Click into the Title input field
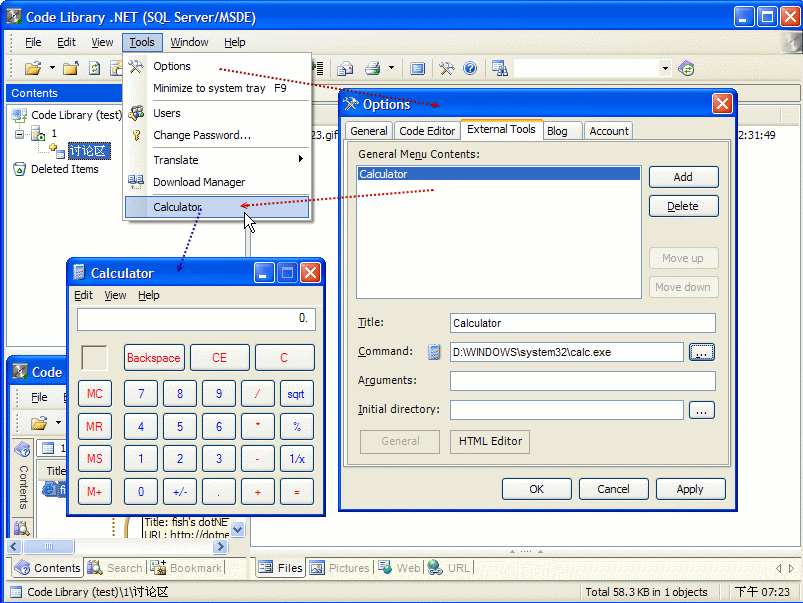The image size is (803, 603). [582, 323]
